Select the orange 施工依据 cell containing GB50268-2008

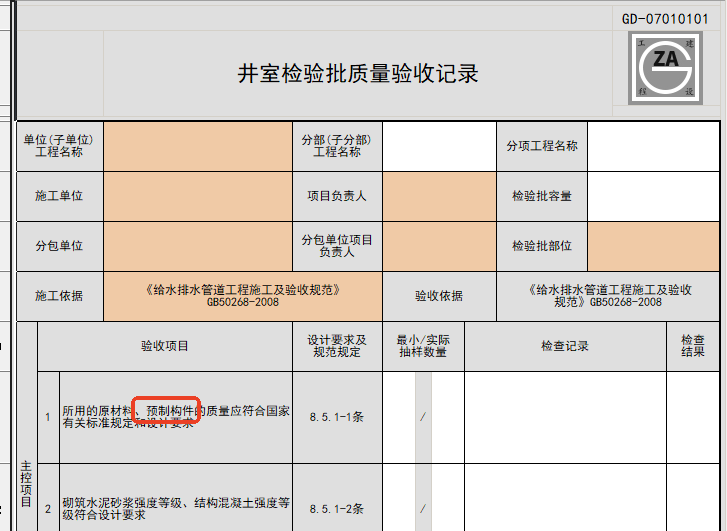pyautogui.click(x=243, y=295)
